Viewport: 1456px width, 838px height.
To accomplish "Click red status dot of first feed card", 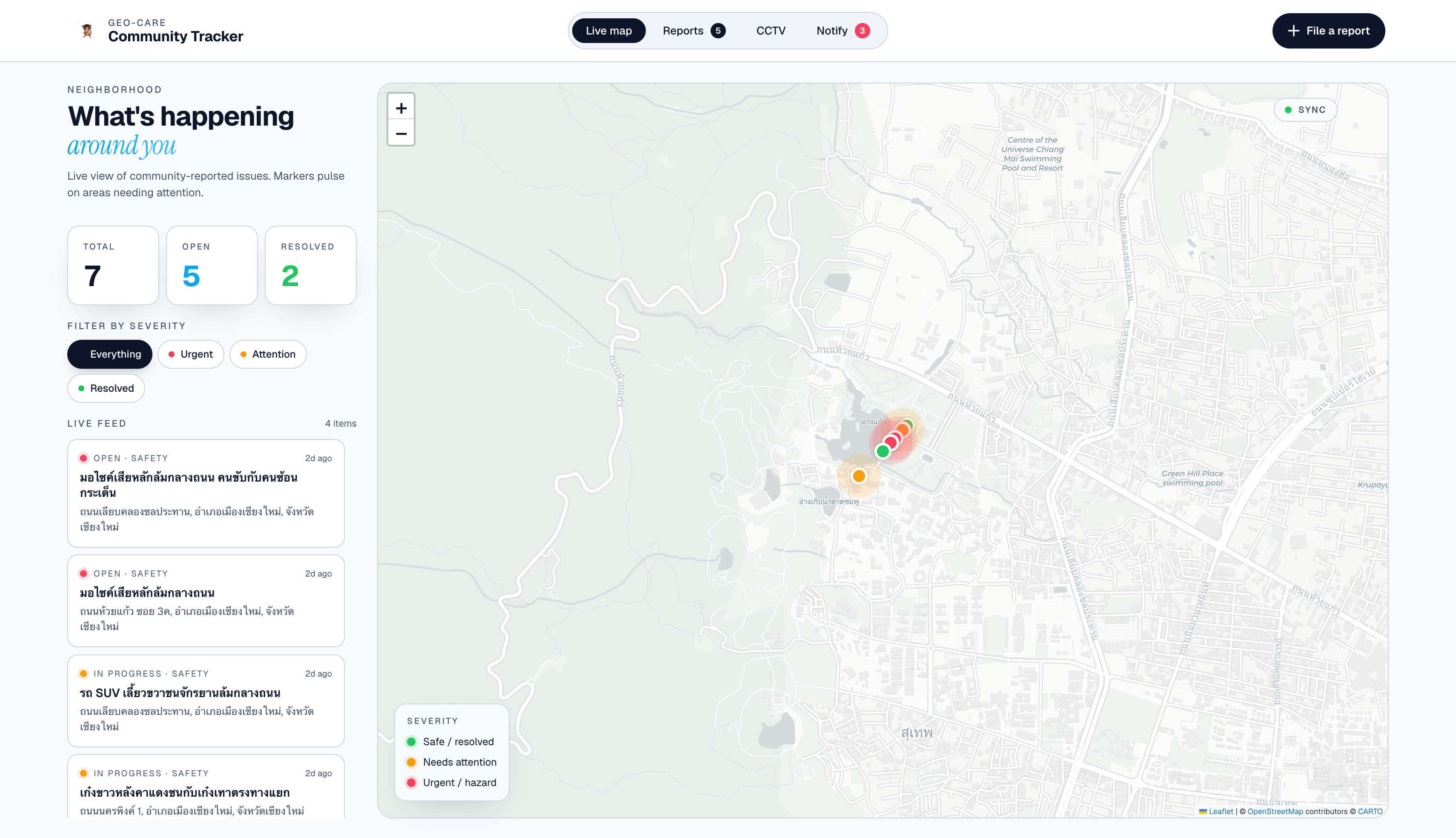I will (x=83, y=458).
